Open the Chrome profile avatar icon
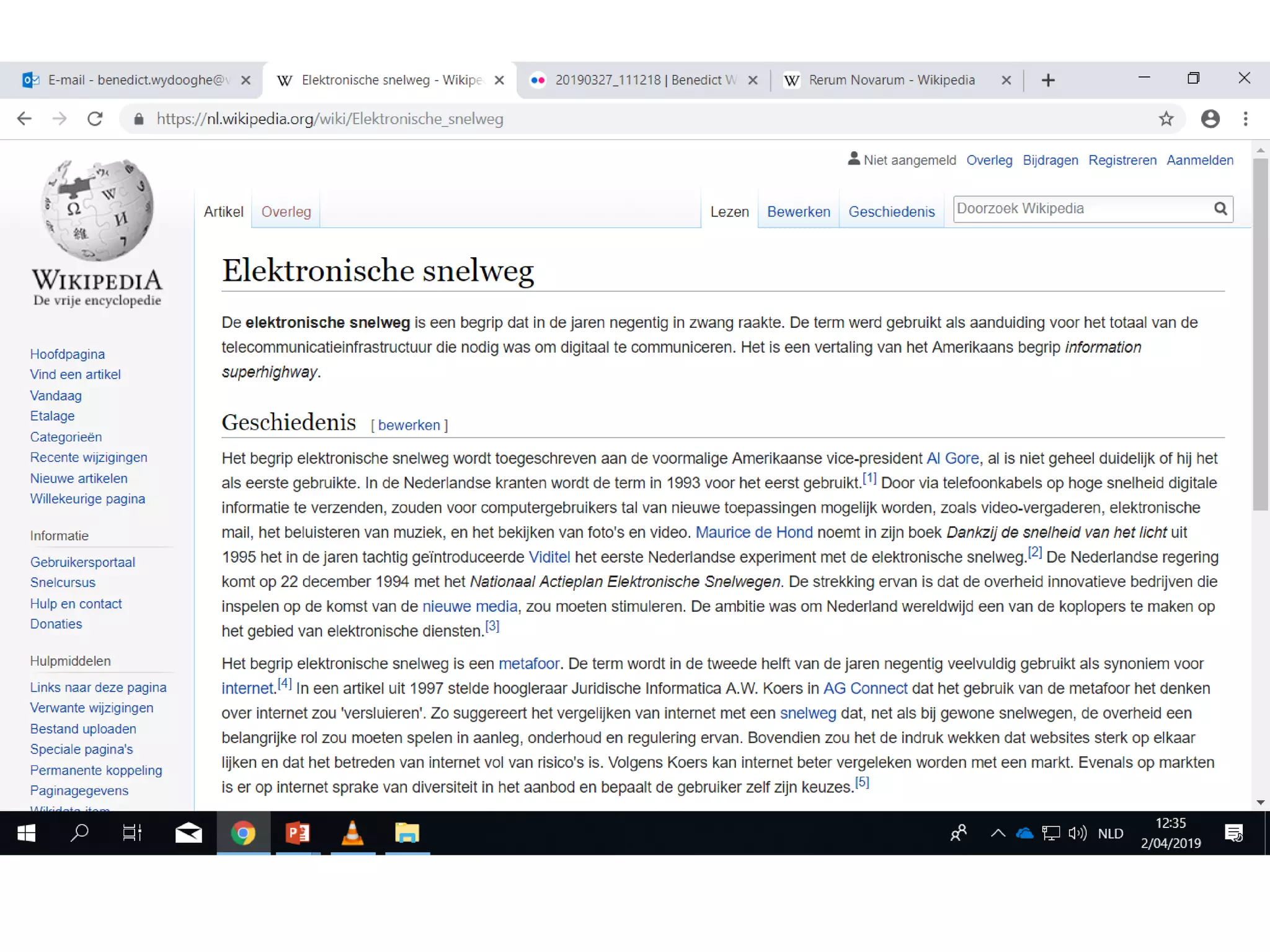The image size is (1270, 952). [1210, 118]
